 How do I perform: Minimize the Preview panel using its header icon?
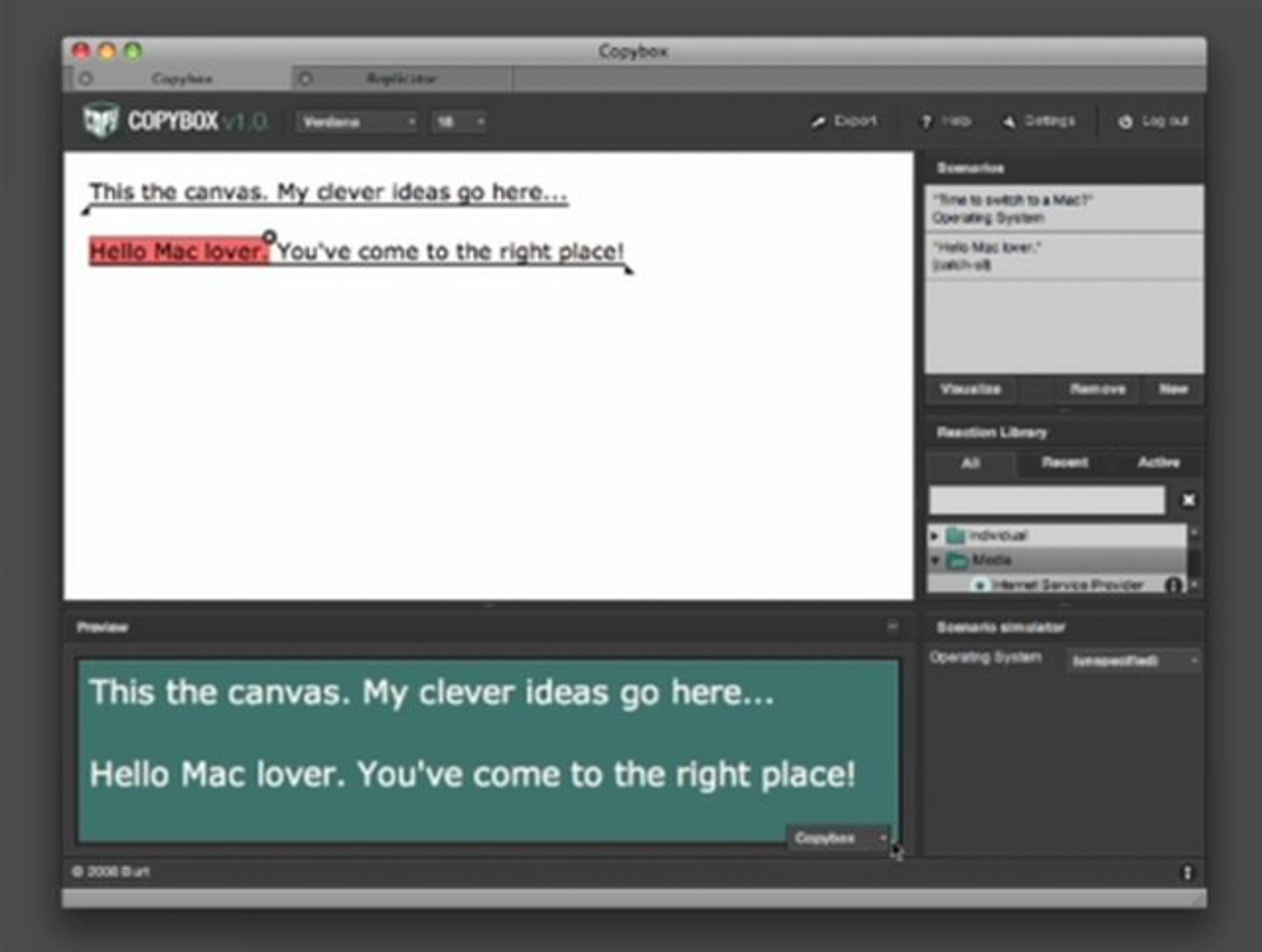[x=892, y=627]
